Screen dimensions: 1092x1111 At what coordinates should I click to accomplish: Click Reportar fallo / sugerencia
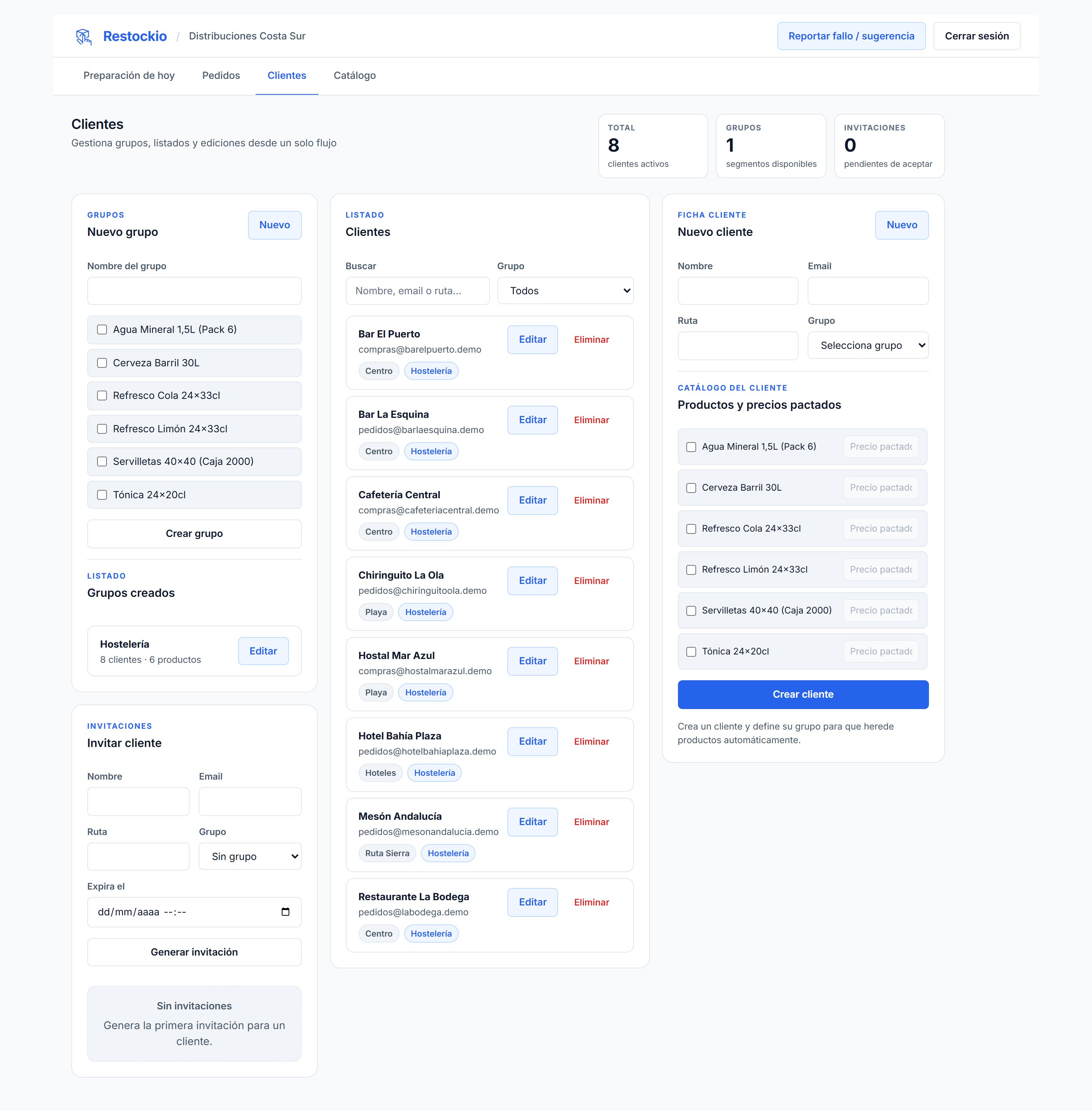click(x=851, y=36)
